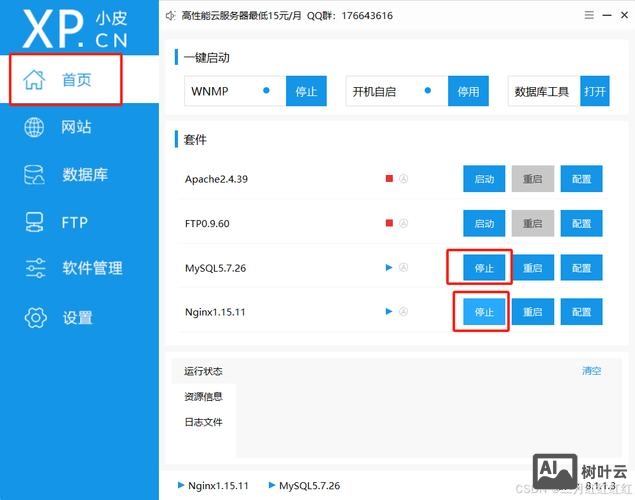Click MySQL5.7.26 auto-start circle icon
Screen dimensions: 635x500
click(x=403, y=267)
